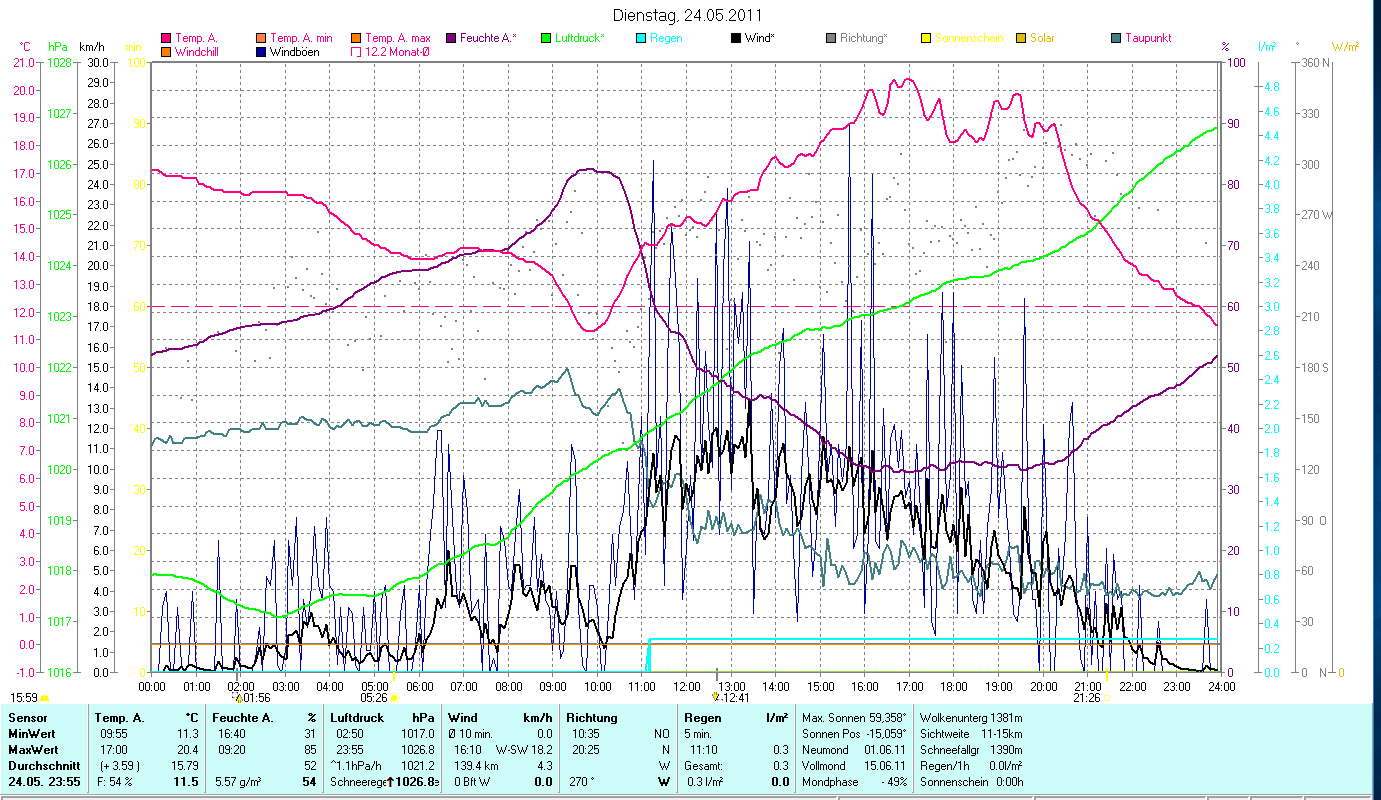Toggle the Temp. A. min legend box
Image resolution: width=1381 pixels, height=800 pixels.
(261, 38)
